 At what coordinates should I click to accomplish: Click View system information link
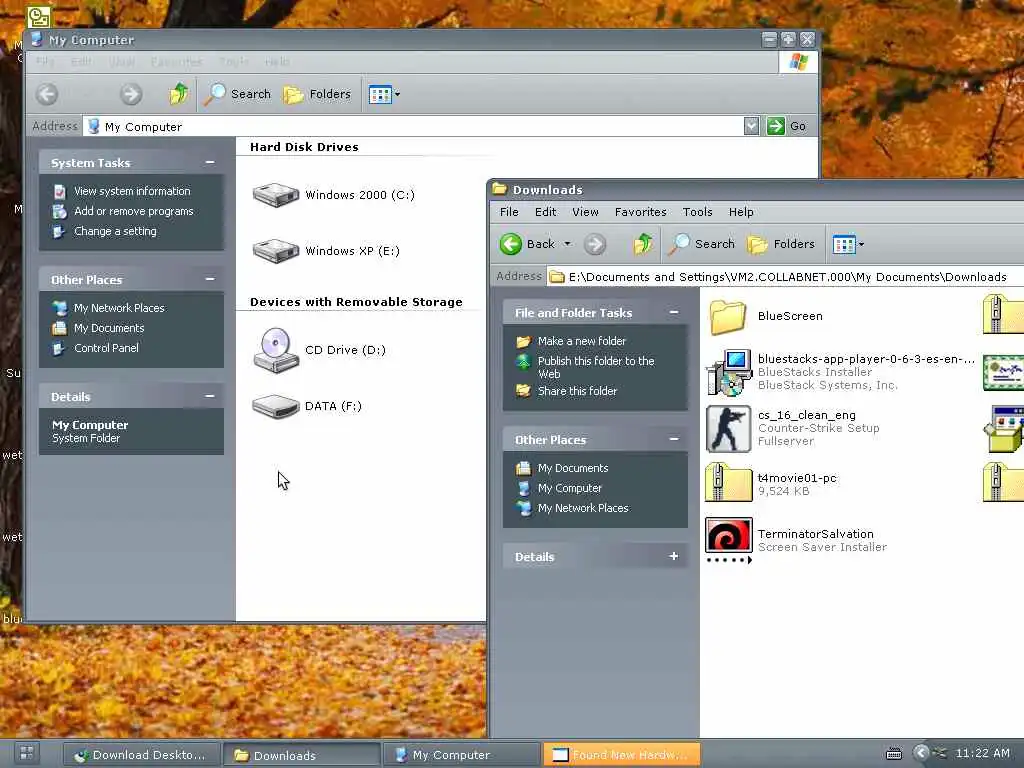point(121,191)
